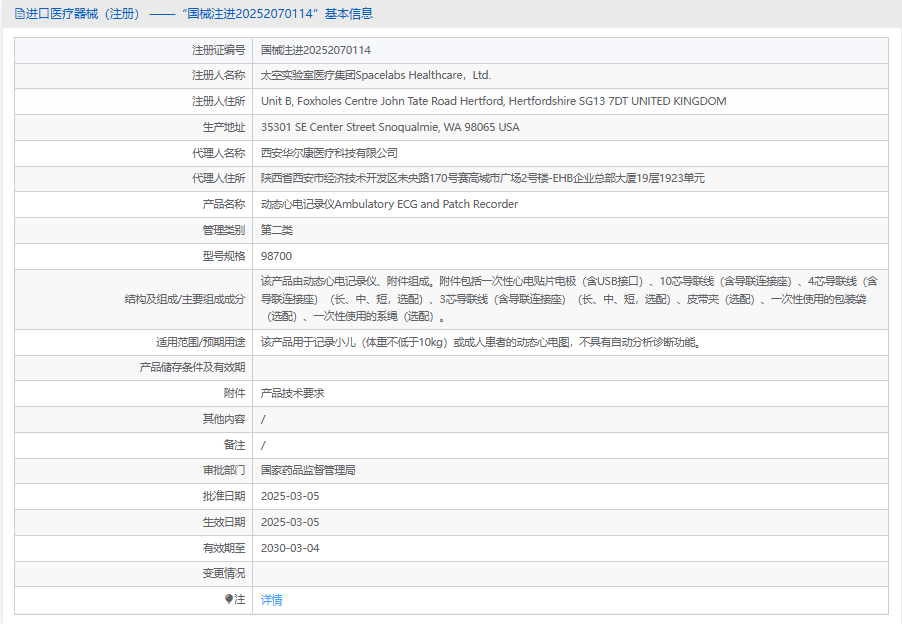Viewport: 902px width, 624px height.
Task: Click the Snoqualmie production address value
Action: point(390,127)
